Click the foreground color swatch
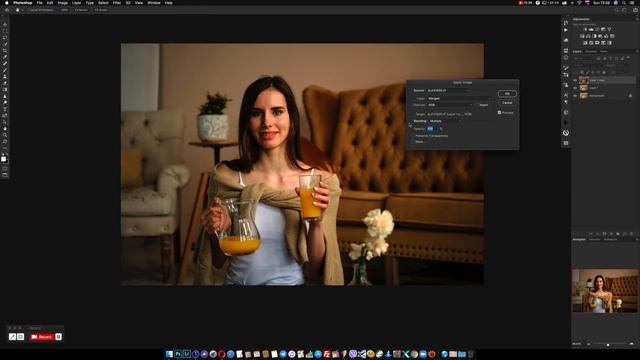The width and height of the screenshot is (640, 360). coord(3,159)
